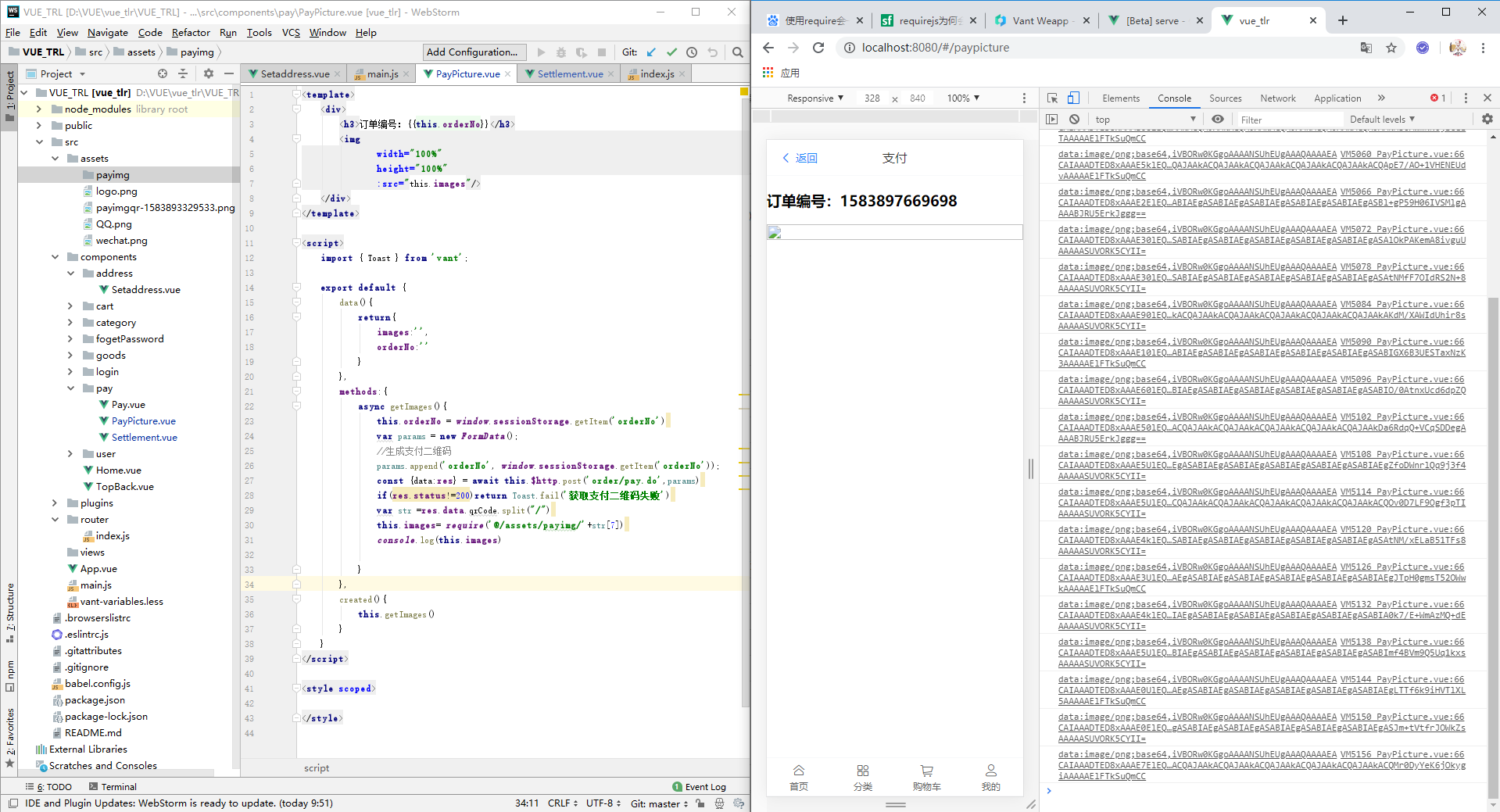Image resolution: width=1500 pixels, height=812 pixels.
Task: Click the Chrome address bar URL
Action: [935, 48]
